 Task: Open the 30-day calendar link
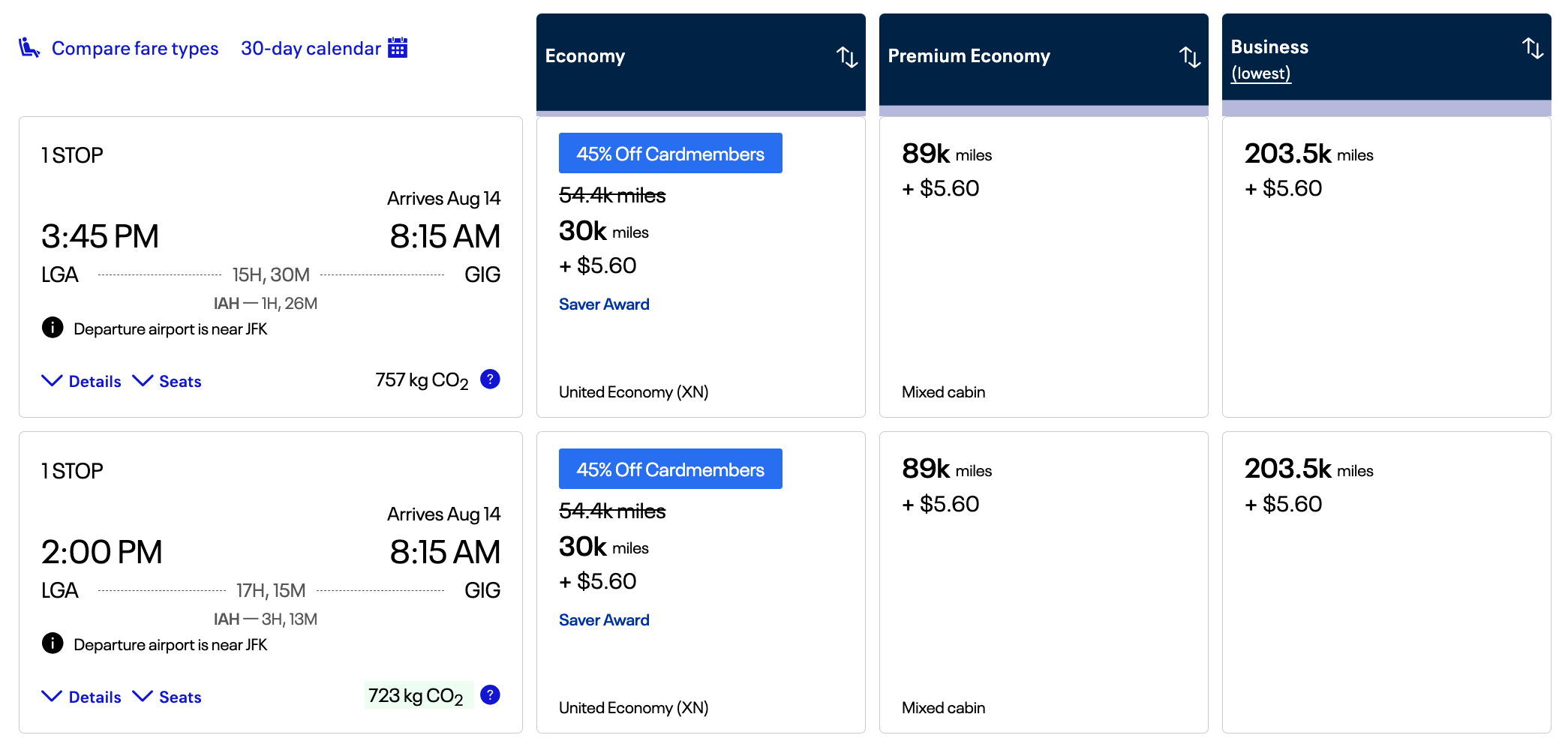pos(311,49)
